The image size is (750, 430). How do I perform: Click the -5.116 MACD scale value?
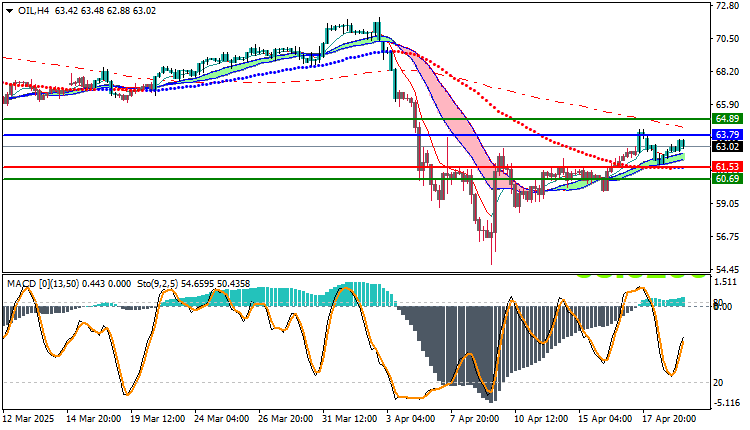coord(727,403)
